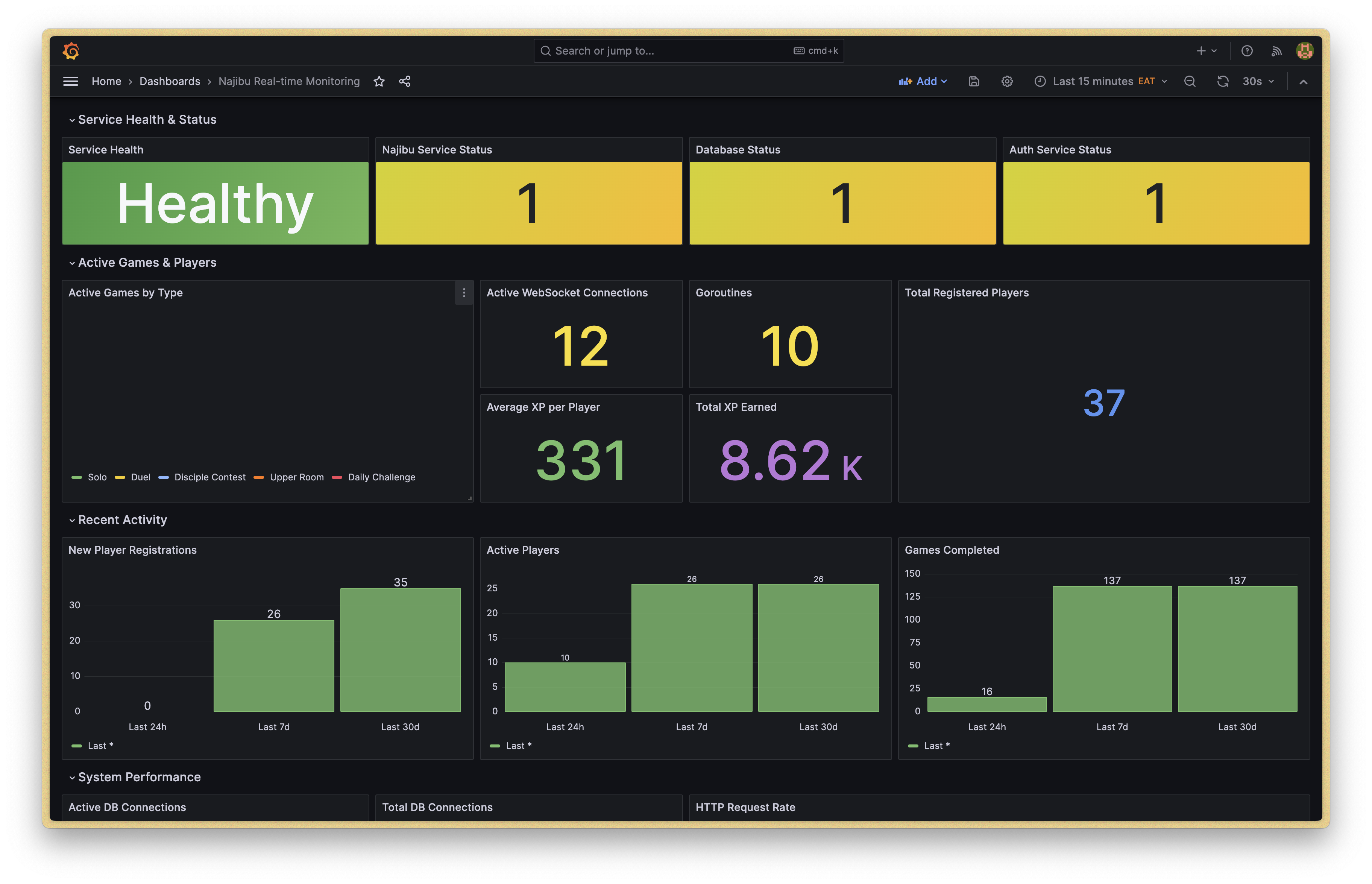Image resolution: width=1372 pixels, height=884 pixels.
Task: Go to Dashboards breadcrumb
Action: click(x=170, y=82)
